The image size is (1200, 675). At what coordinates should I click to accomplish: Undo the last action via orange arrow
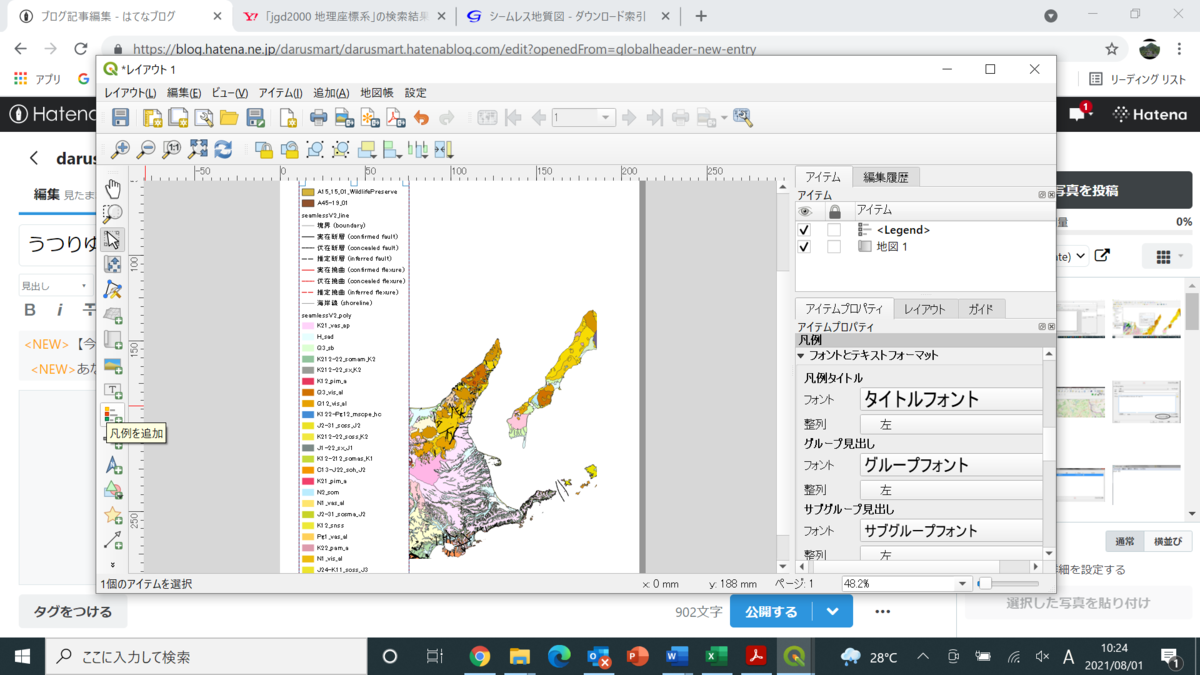click(421, 118)
